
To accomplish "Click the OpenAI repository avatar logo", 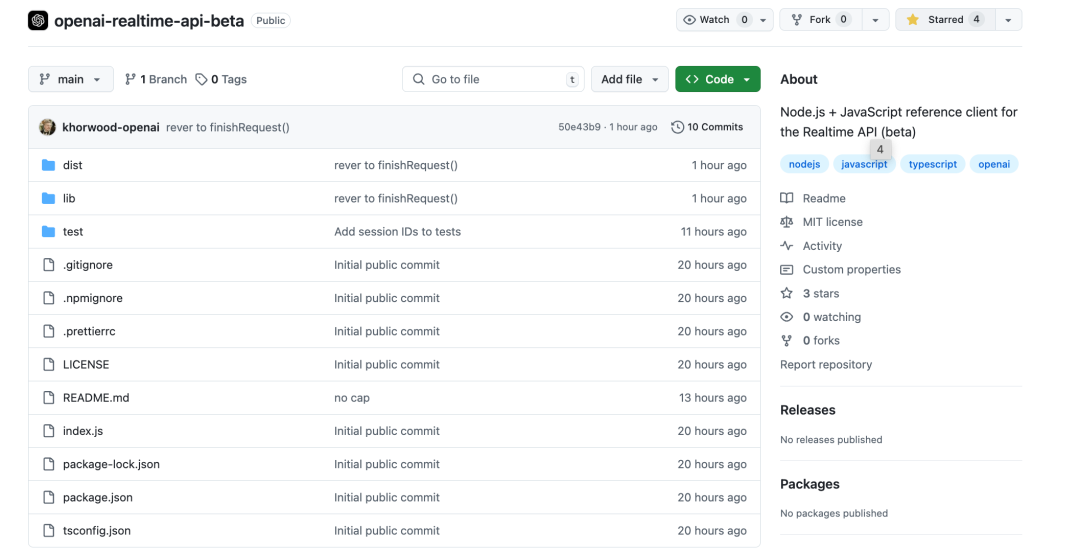I will click(38, 21).
